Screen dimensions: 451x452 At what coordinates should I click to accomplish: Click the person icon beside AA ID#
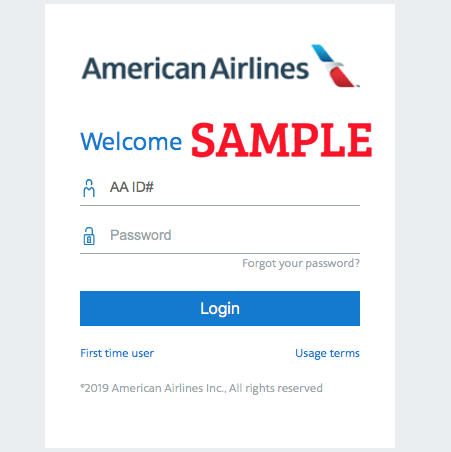[x=89, y=188]
